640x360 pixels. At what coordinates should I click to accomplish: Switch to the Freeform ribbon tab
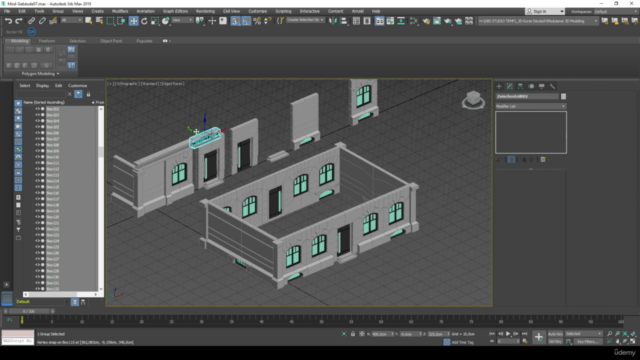pos(47,41)
